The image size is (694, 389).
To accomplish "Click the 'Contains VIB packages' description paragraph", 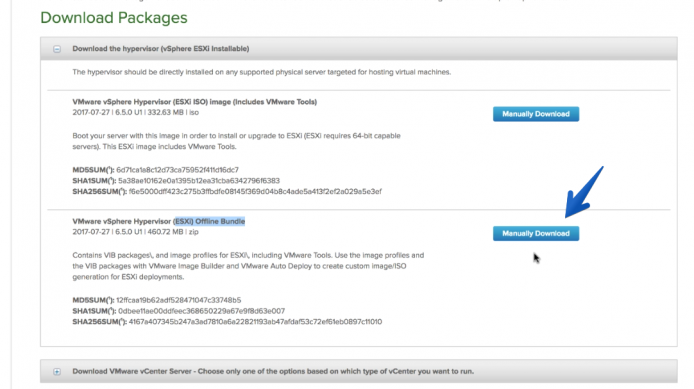I will [x=248, y=266].
